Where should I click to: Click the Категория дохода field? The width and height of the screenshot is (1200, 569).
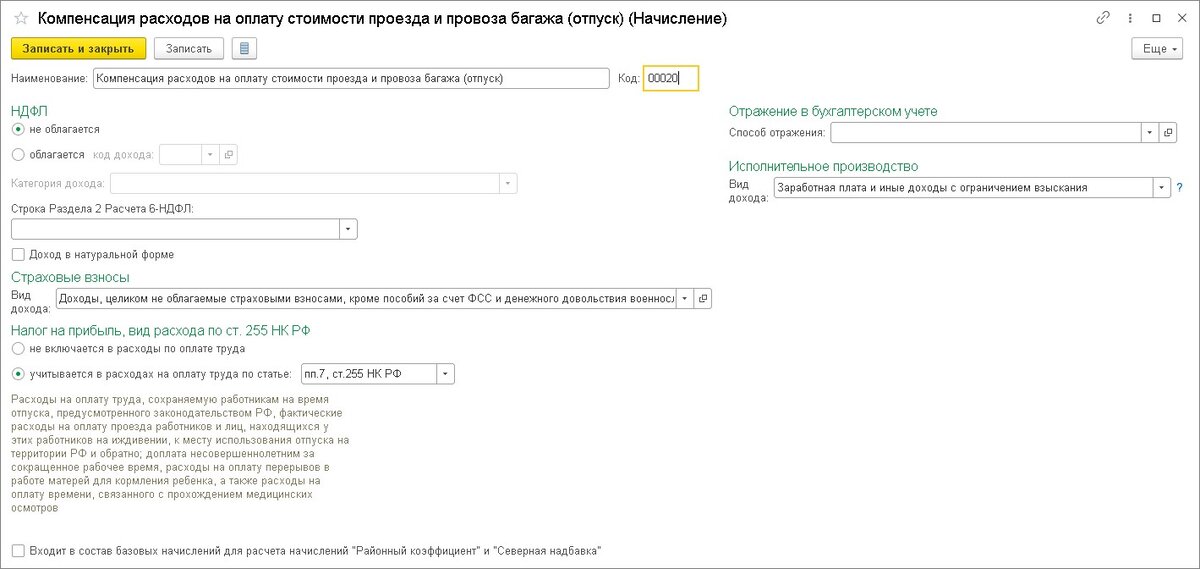pos(305,184)
